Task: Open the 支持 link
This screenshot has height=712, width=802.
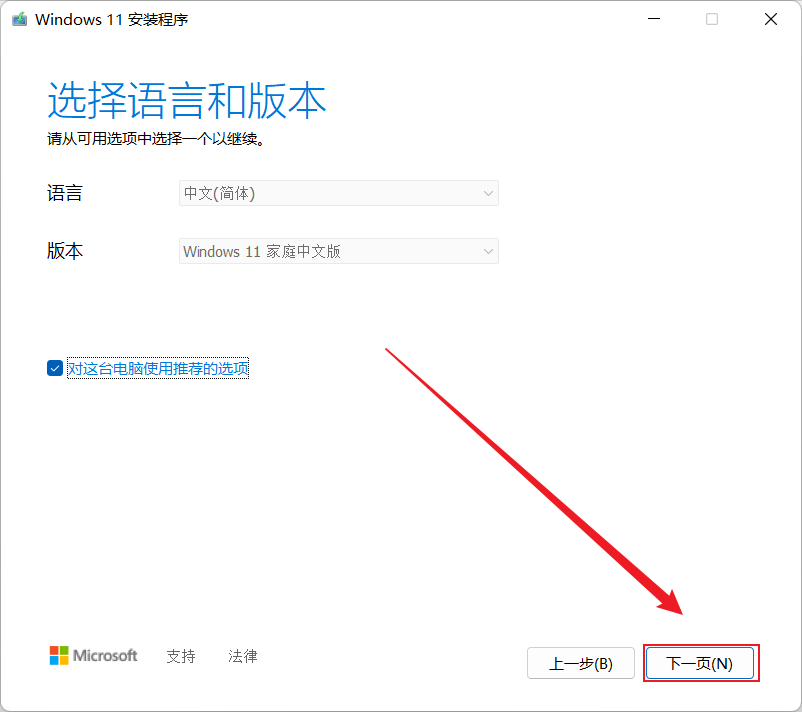Action: [181, 656]
